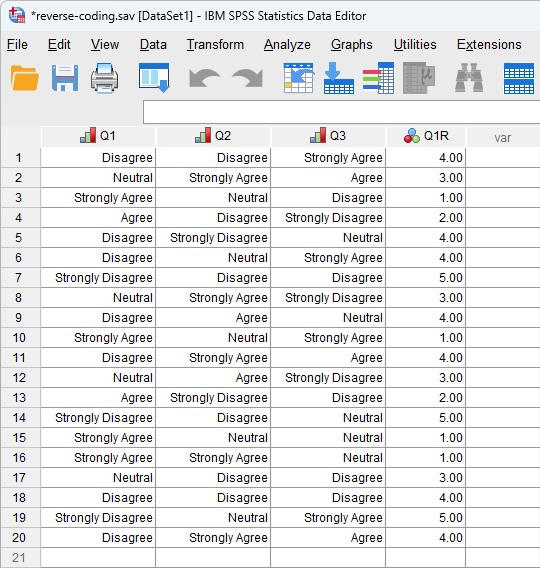Click the Print icon in toolbar
Screen dimensions: 540x568
[105, 78]
